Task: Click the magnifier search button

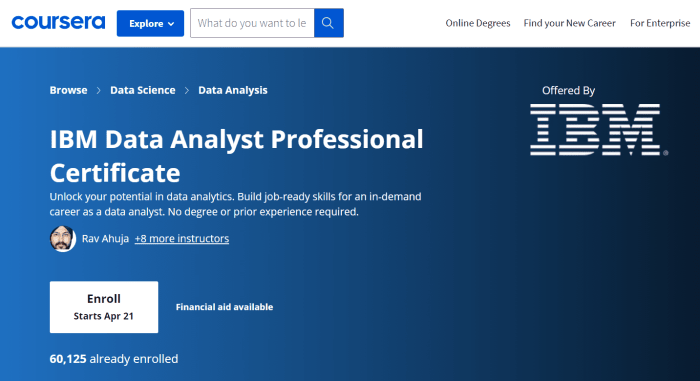Action: pos(329,23)
